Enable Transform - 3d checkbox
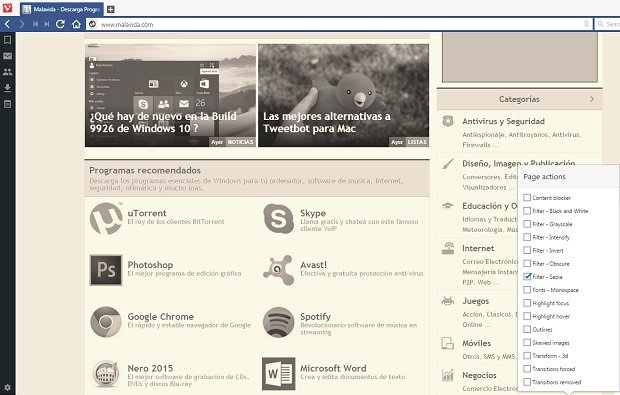Viewport: 620px width, 395px height. (x=527, y=355)
